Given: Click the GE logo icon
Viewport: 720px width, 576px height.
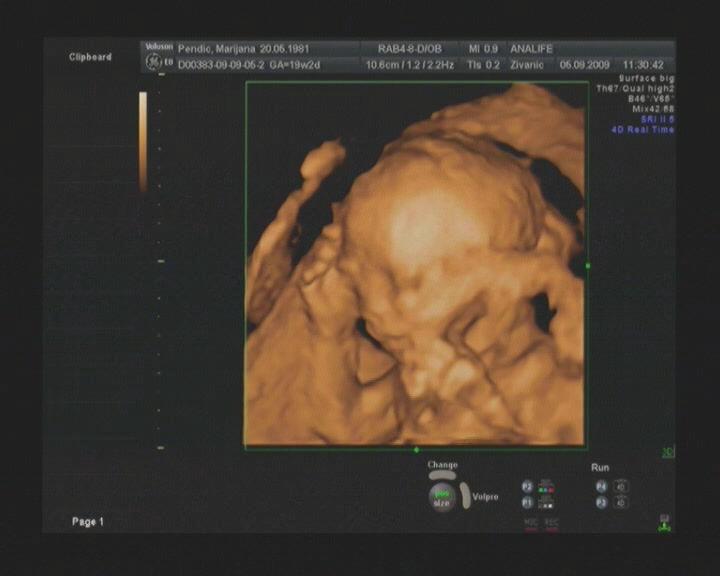Looking at the screenshot, I should click(x=153, y=63).
